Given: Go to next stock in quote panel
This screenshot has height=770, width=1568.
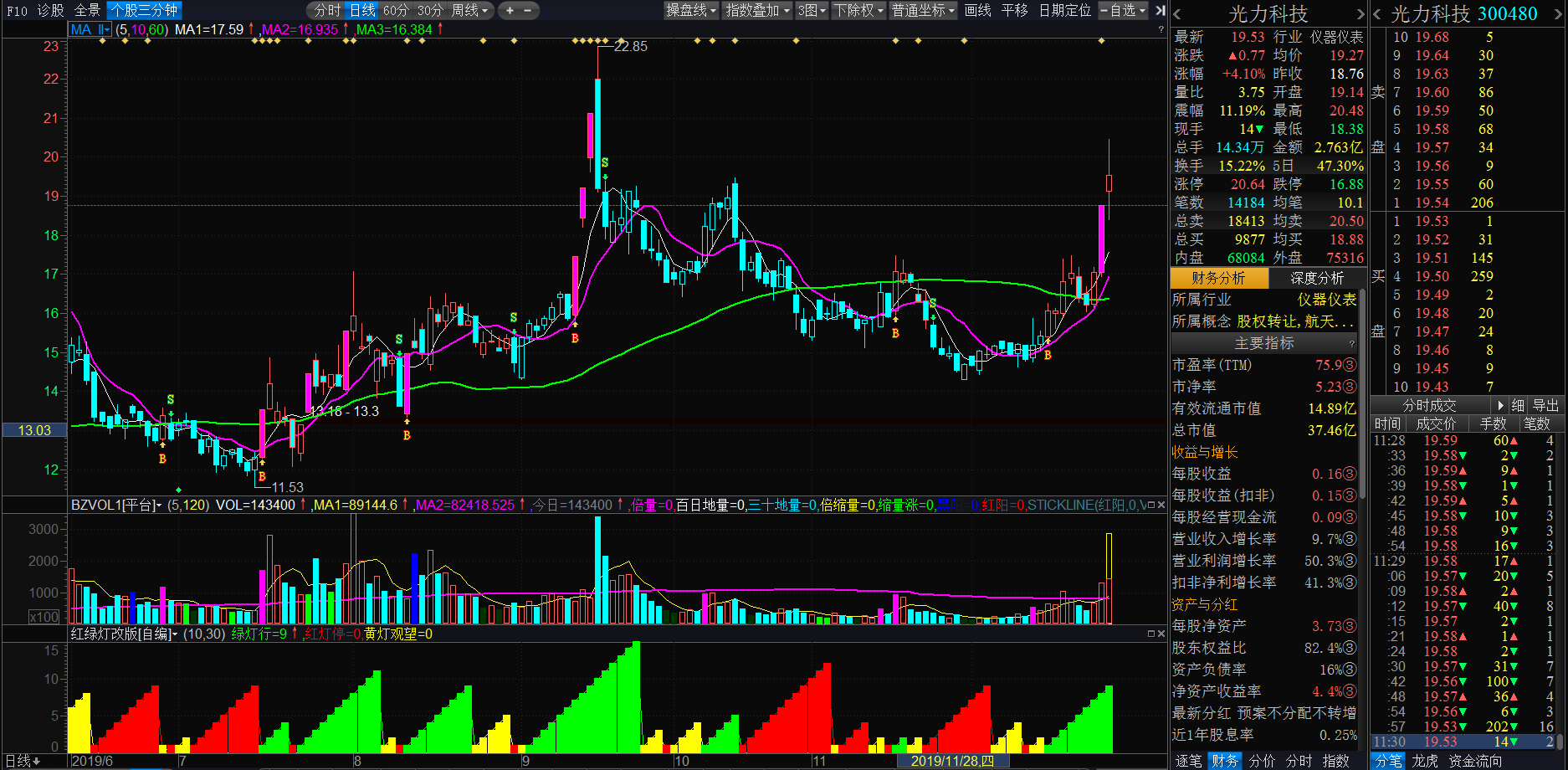Looking at the screenshot, I should click(1558, 14).
